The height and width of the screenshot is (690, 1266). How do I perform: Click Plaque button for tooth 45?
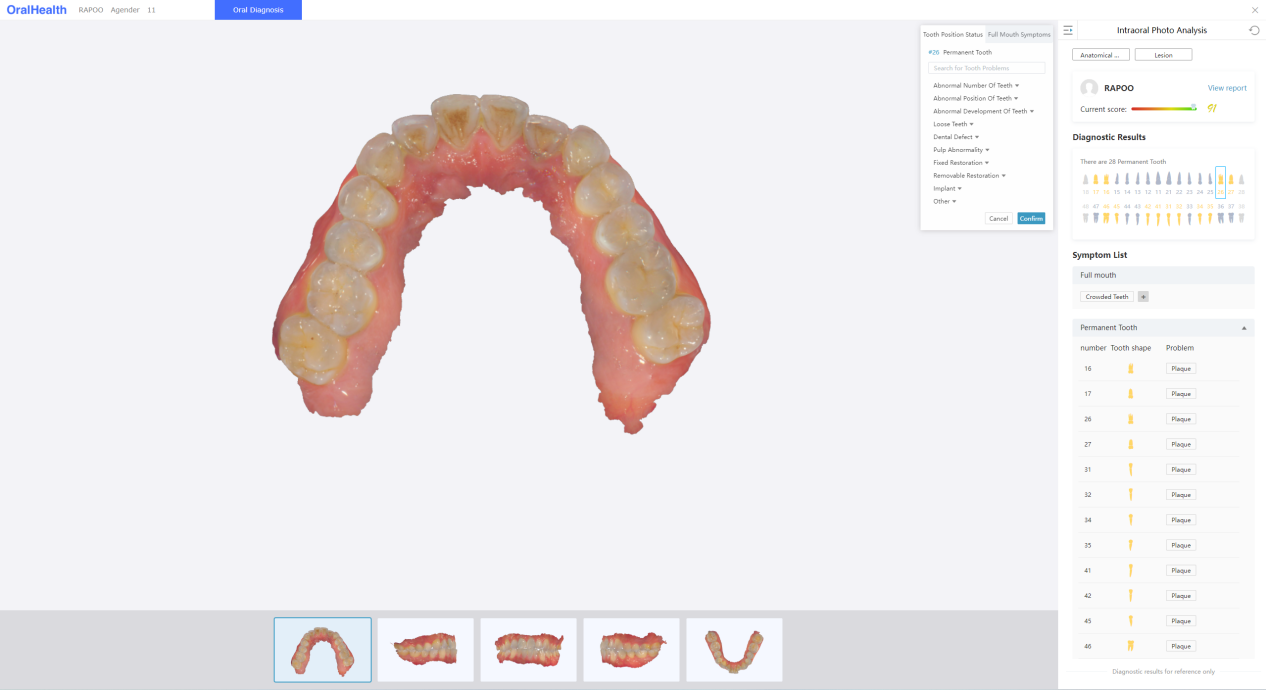click(1181, 621)
